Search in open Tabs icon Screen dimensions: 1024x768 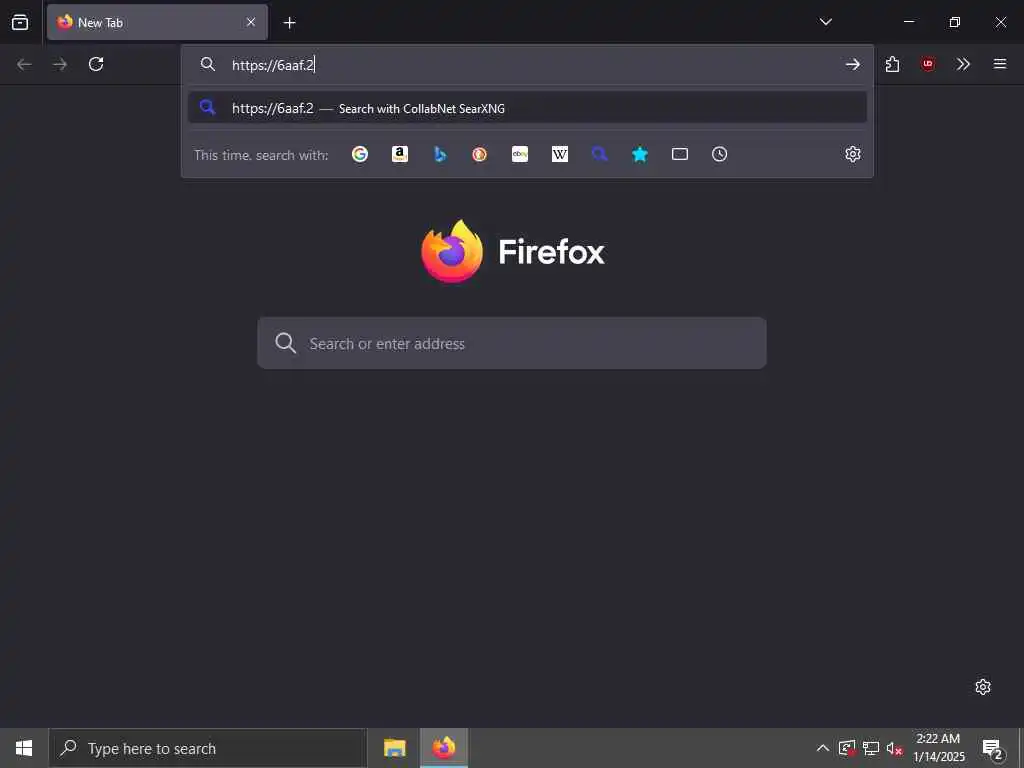point(680,154)
